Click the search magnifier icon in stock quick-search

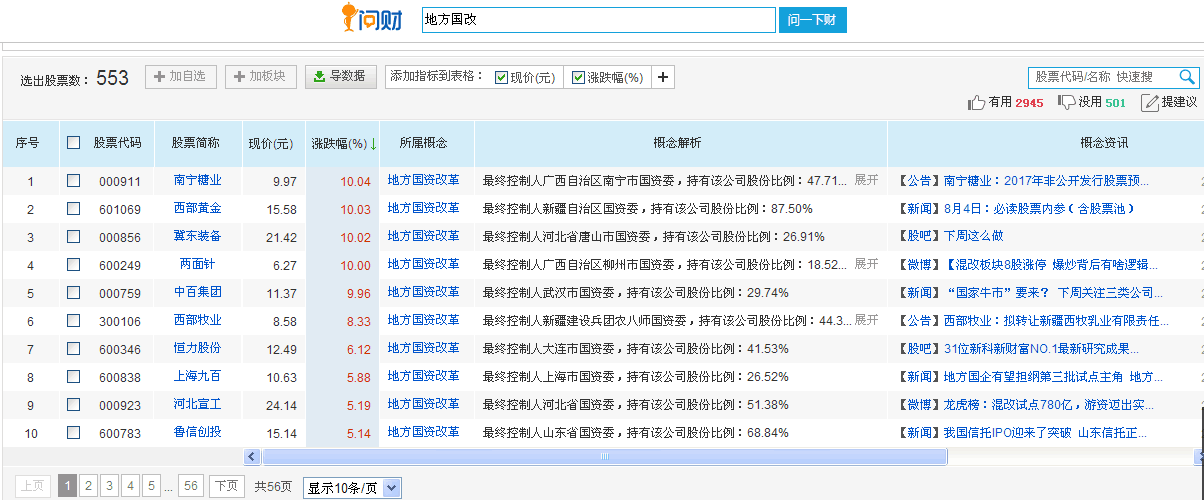click(1187, 77)
